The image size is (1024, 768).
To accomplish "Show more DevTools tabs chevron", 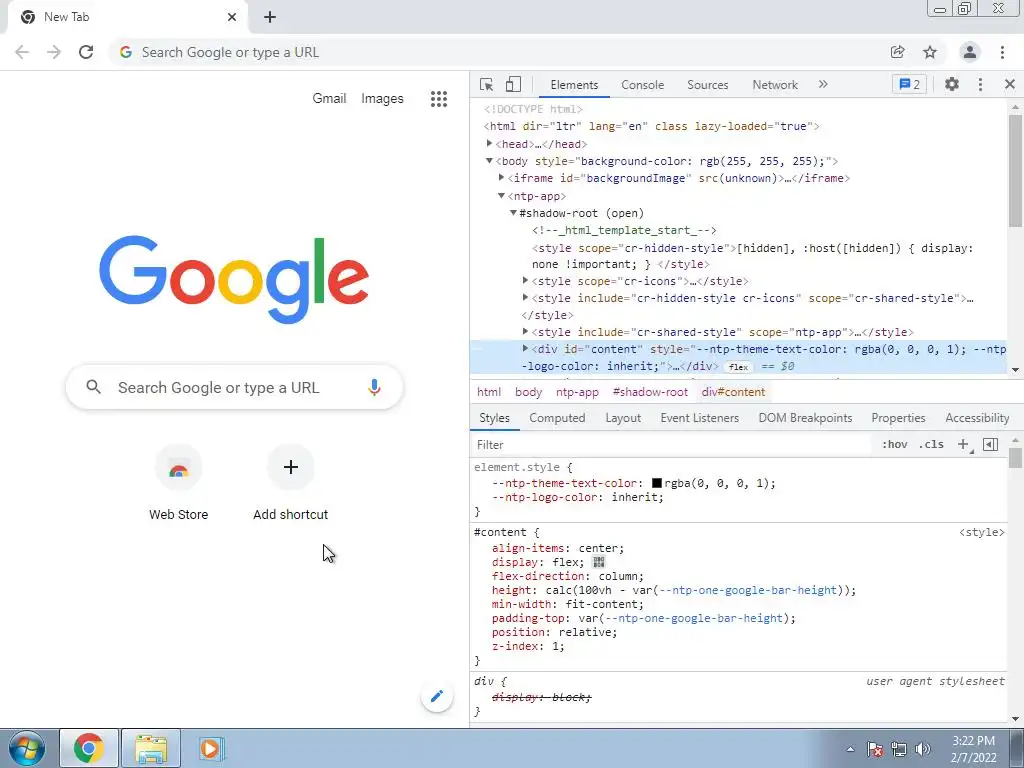I will (823, 84).
